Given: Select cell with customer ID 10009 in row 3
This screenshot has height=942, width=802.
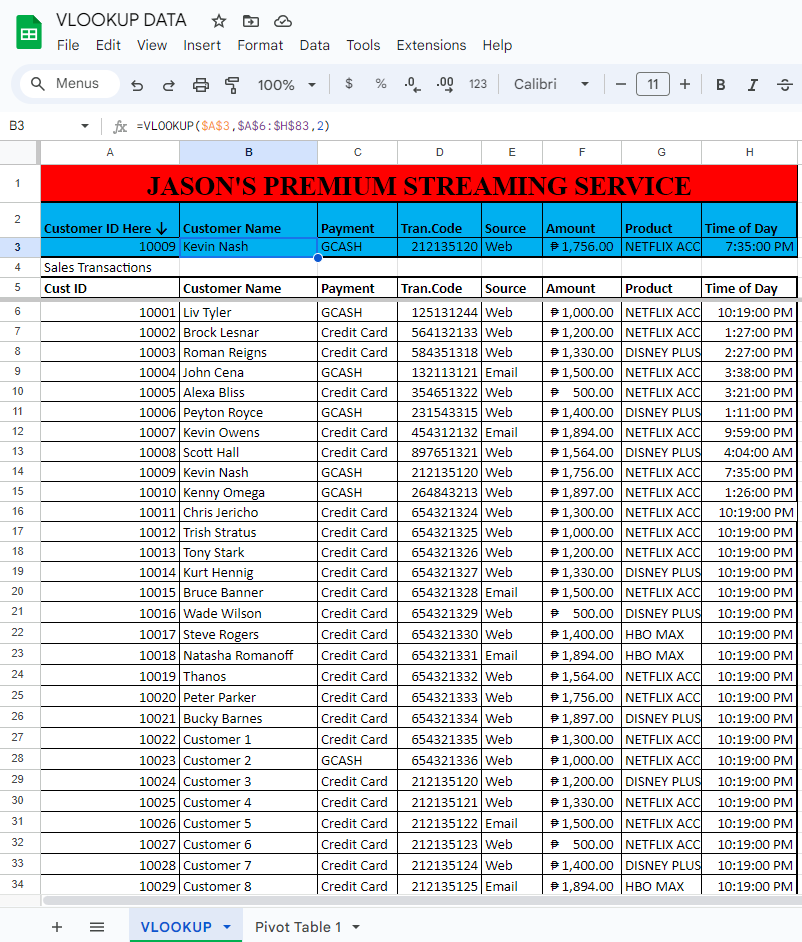Looking at the screenshot, I should [x=110, y=247].
